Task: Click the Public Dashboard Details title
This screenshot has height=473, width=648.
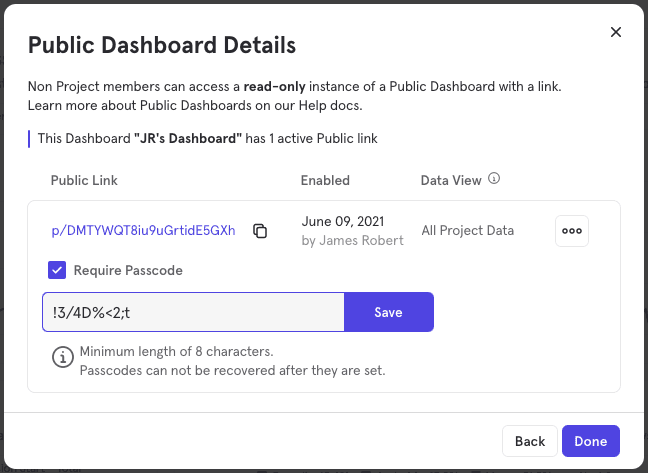Action: [162, 45]
